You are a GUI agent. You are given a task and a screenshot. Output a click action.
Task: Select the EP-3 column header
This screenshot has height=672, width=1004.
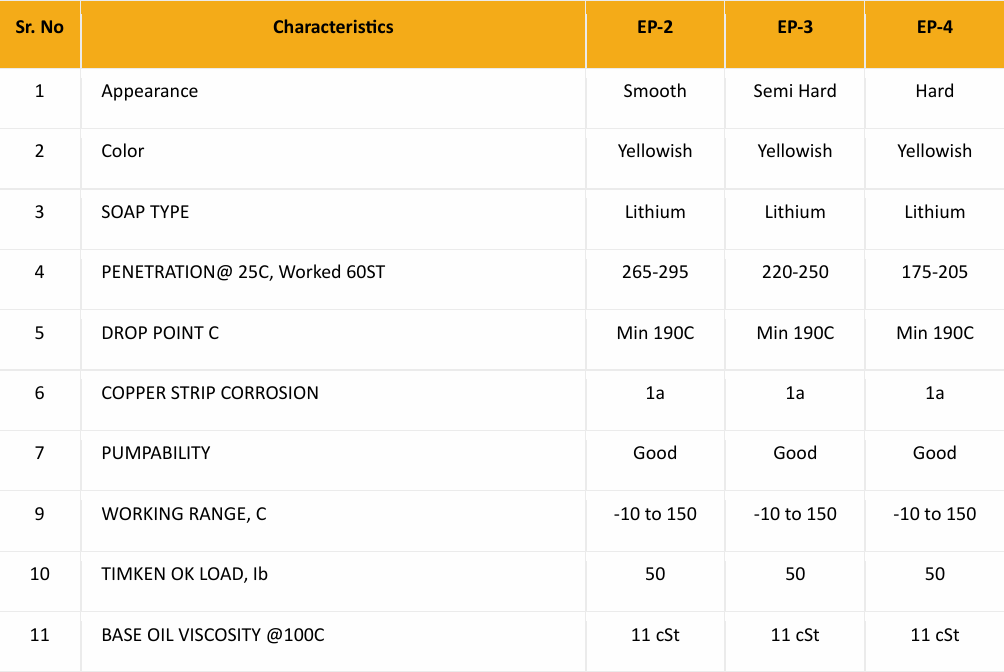[x=795, y=27]
